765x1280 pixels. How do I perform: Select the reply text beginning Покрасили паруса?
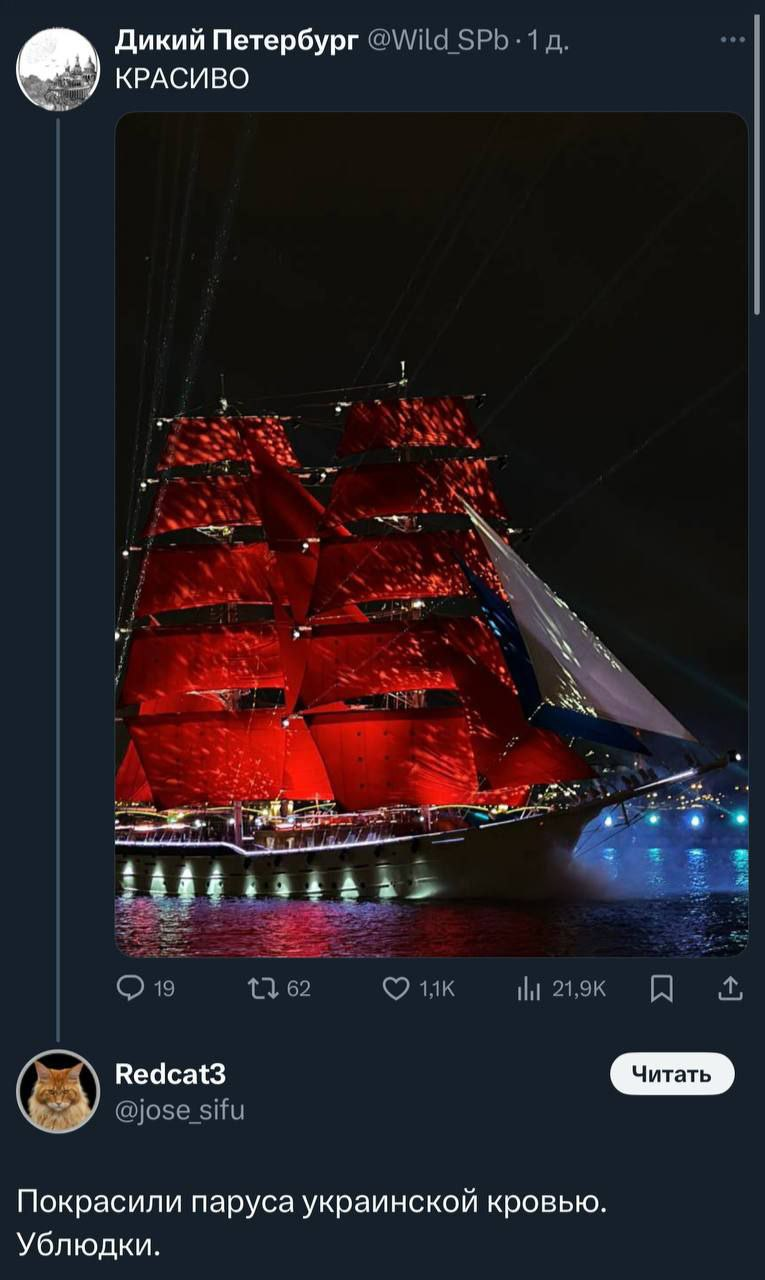click(312, 1222)
